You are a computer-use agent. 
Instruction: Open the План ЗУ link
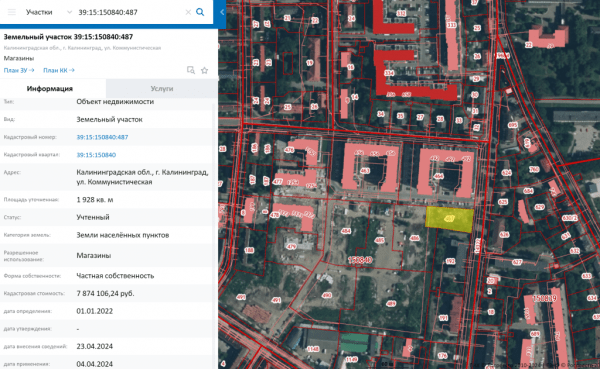click(x=19, y=70)
